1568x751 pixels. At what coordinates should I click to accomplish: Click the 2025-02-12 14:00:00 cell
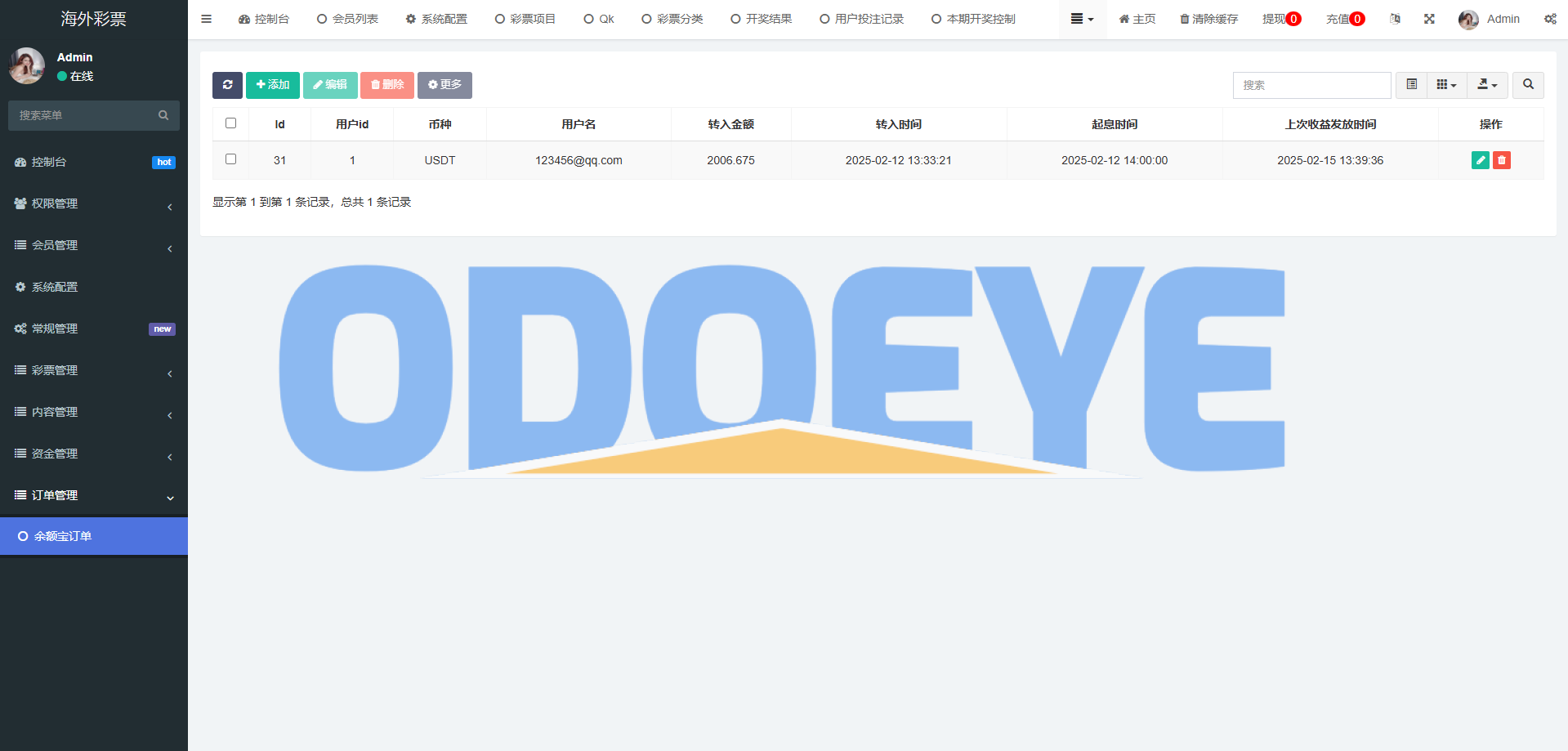pos(1115,160)
